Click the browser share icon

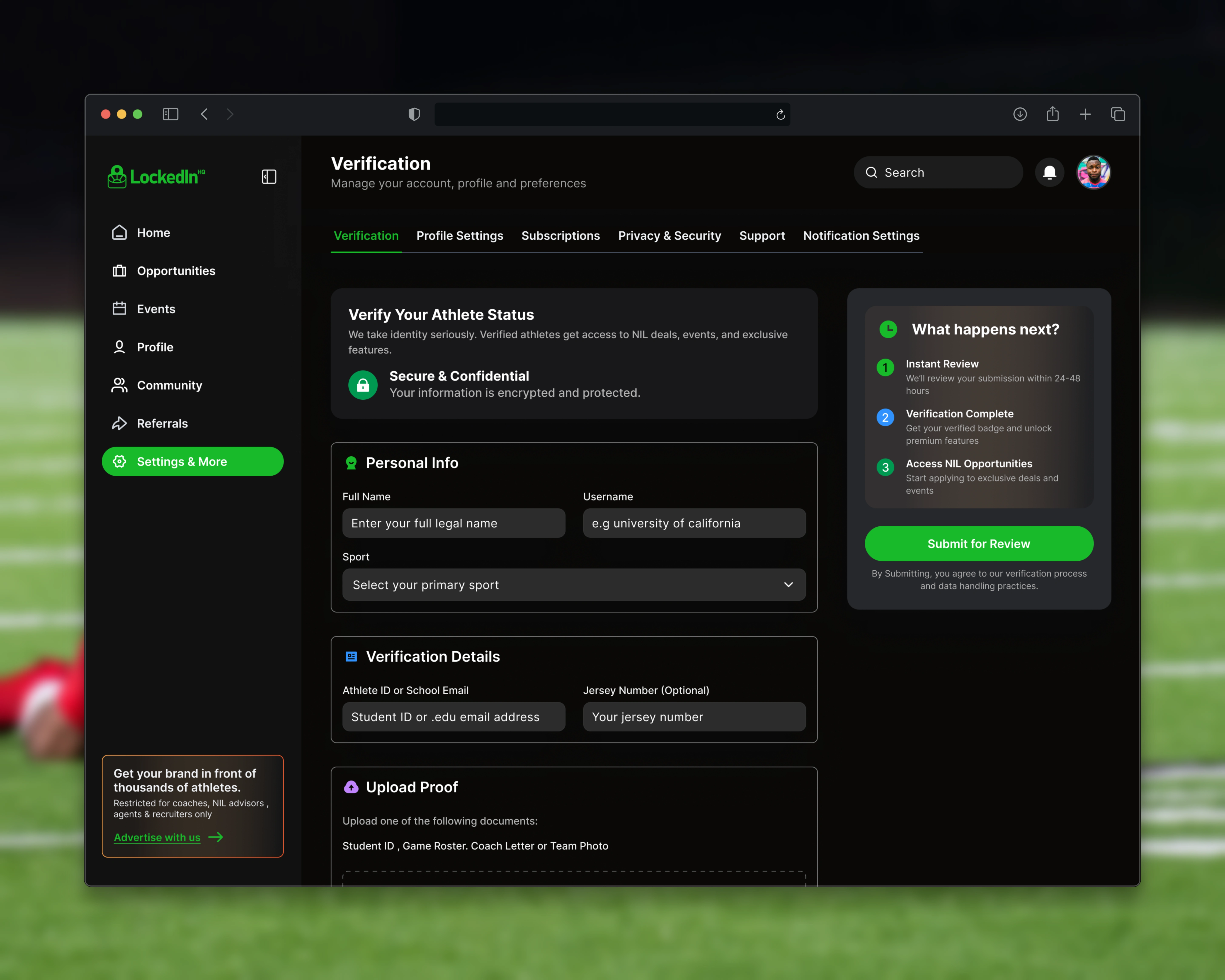coord(1052,114)
